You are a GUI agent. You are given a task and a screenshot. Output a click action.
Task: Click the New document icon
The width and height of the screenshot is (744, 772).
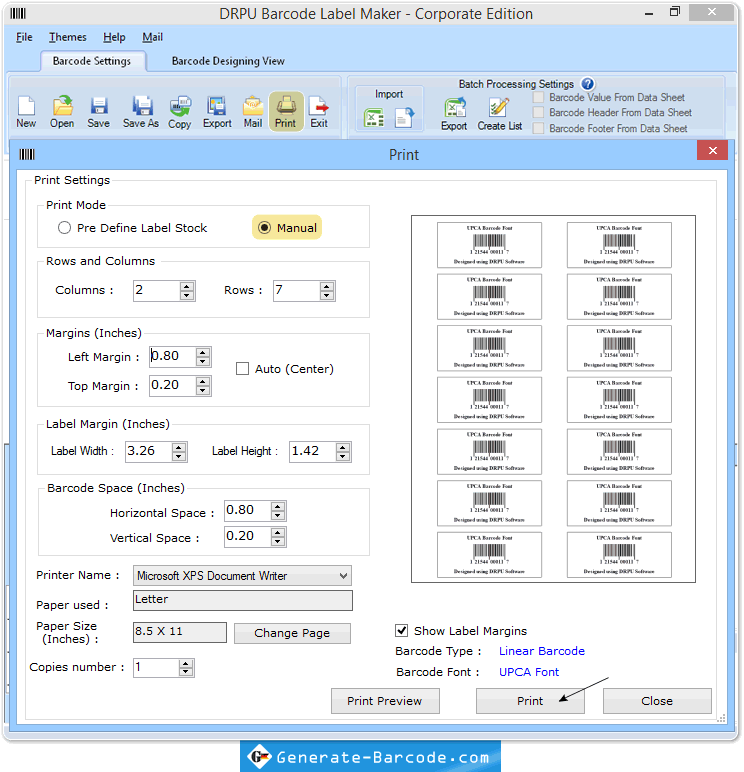(26, 112)
